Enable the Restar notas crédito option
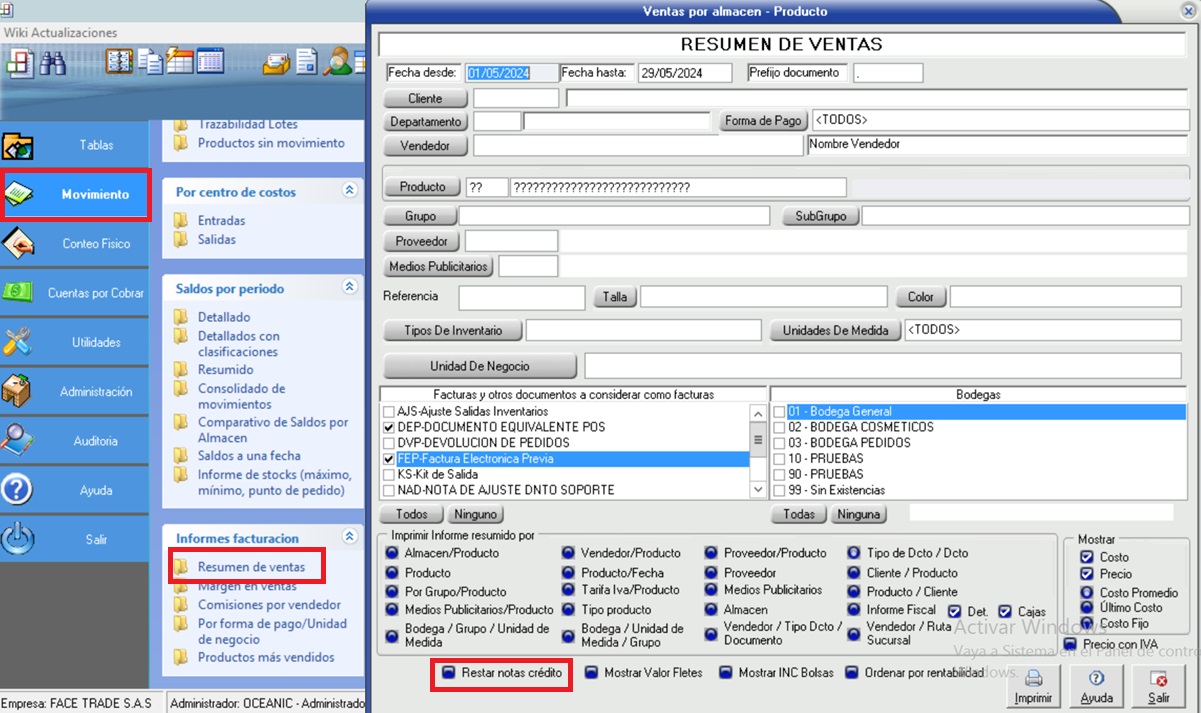The image size is (1201, 713). tap(449, 673)
